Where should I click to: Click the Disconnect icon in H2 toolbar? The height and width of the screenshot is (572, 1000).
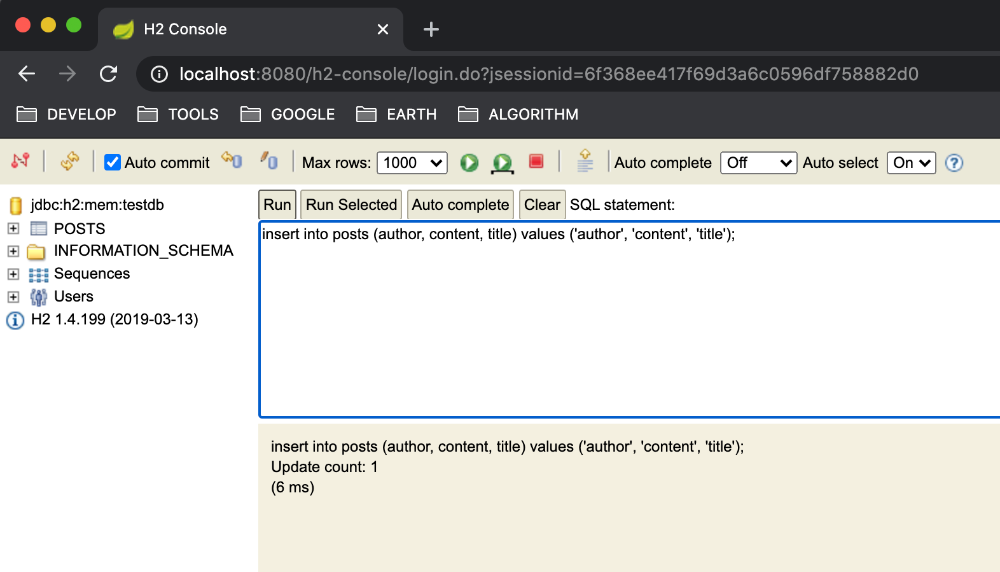click(20, 161)
